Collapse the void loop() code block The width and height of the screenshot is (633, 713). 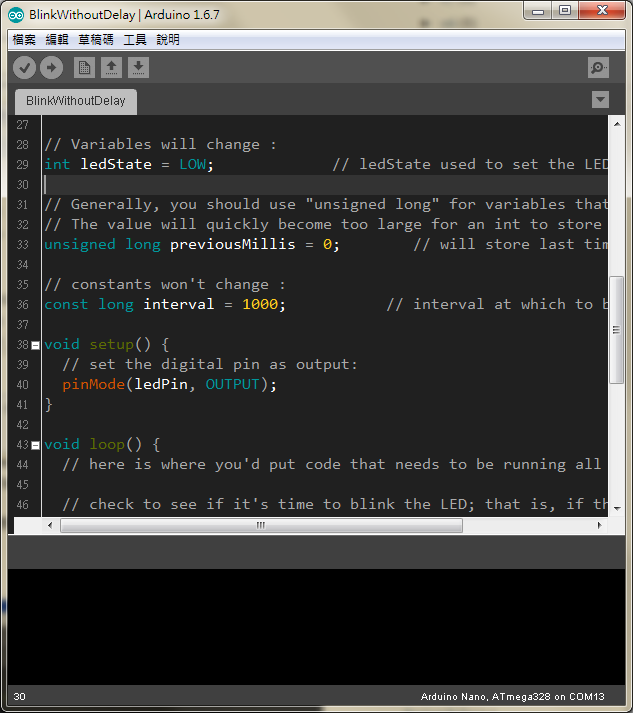click(x=35, y=446)
